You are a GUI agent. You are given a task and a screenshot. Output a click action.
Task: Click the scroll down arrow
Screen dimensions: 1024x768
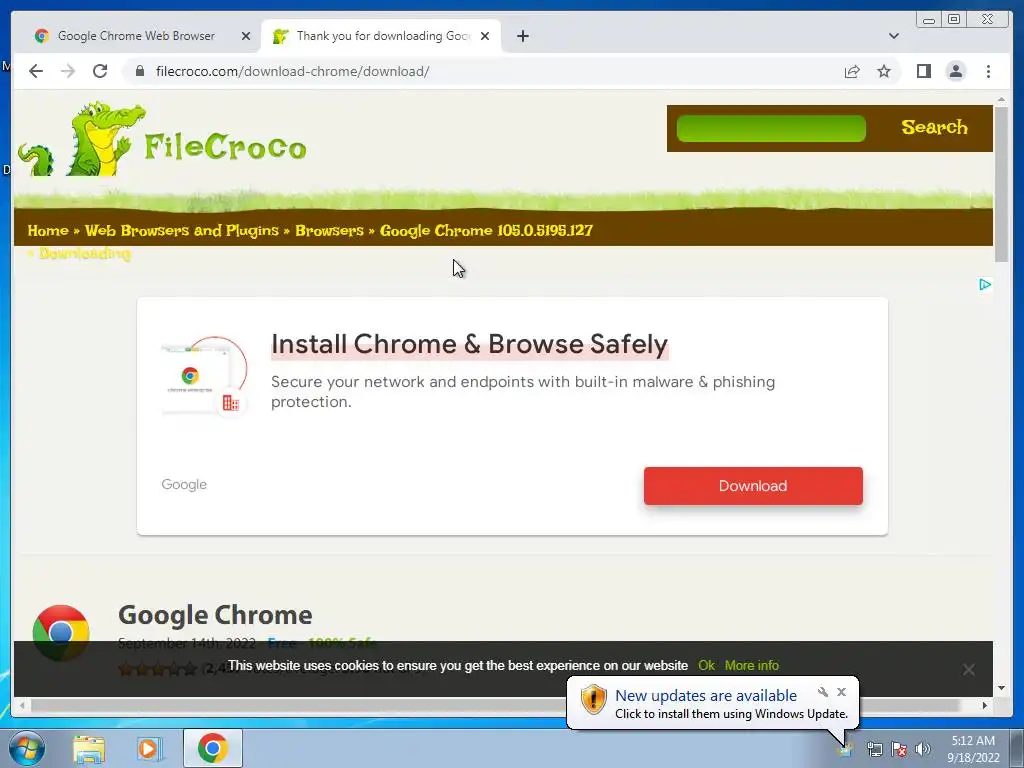1001,688
